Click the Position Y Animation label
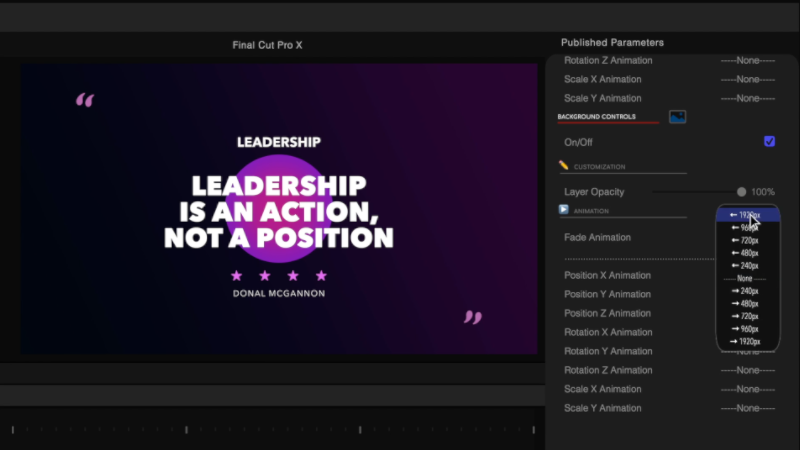The width and height of the screenshot is (800, 450). [x=607, y=294]
